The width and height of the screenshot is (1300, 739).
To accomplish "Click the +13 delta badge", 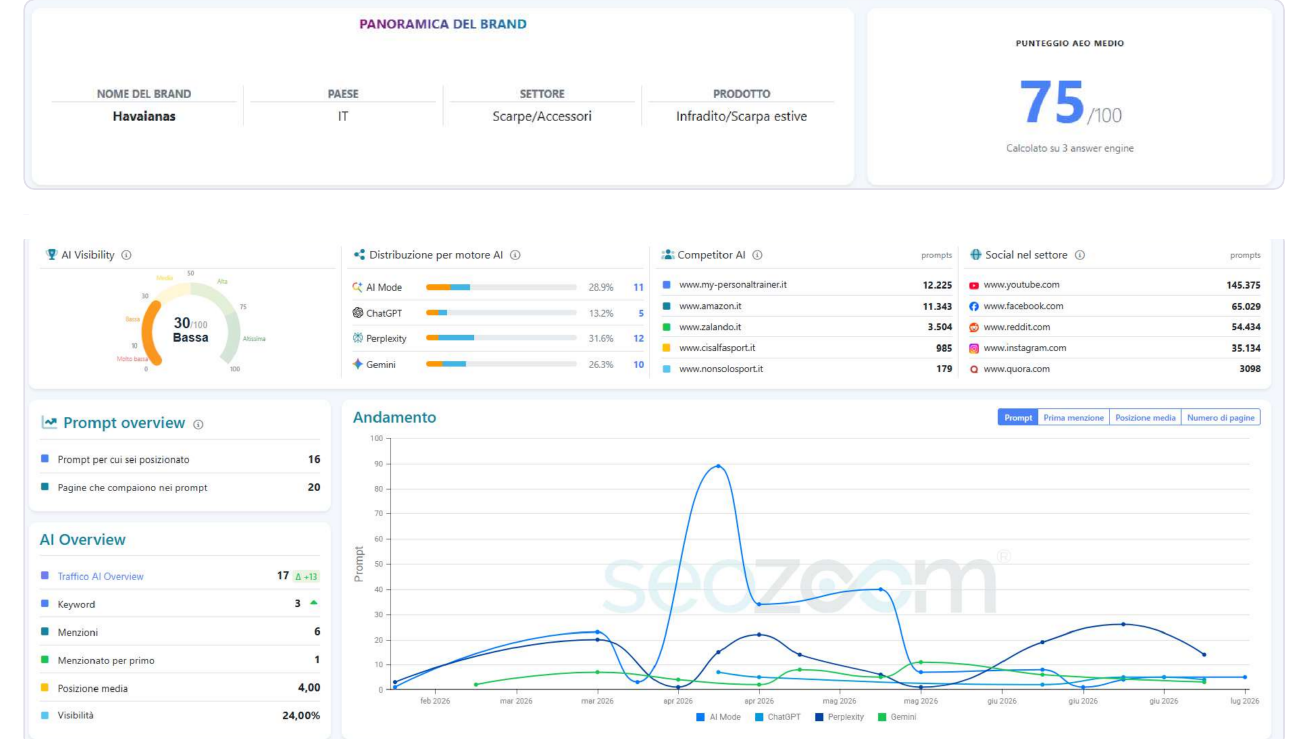I will (306, 576).
